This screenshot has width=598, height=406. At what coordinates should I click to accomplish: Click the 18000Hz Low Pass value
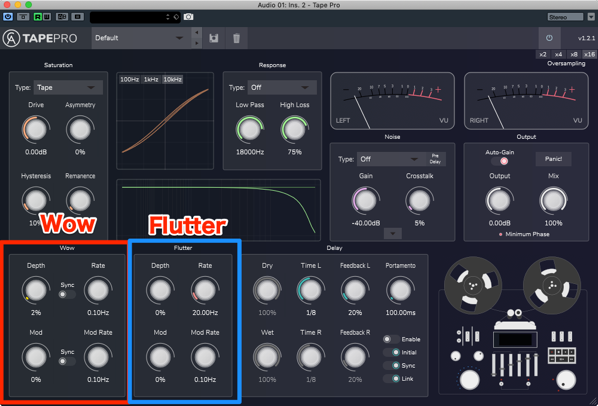[x=250, y=152]
